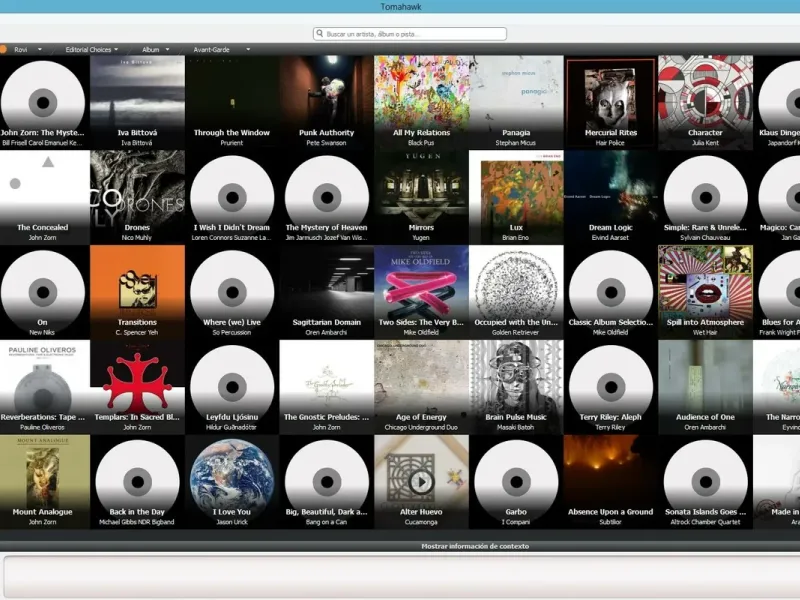Open Transitions album by C. Spencer Yeh
Screen dimensions: 800x600
click(137, 292)
